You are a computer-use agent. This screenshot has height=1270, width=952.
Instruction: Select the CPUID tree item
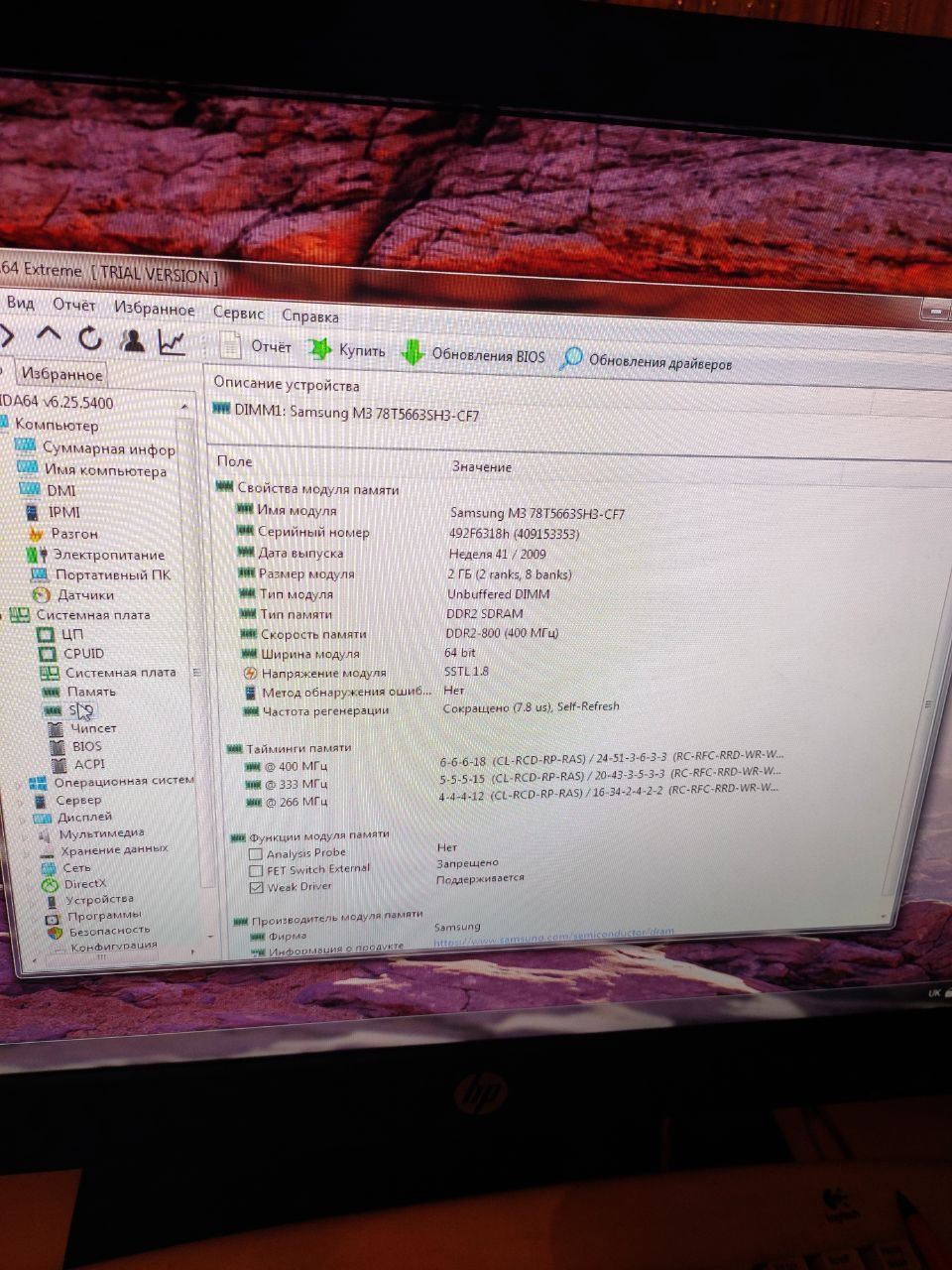pyautogui.click(x=71, y=653)
